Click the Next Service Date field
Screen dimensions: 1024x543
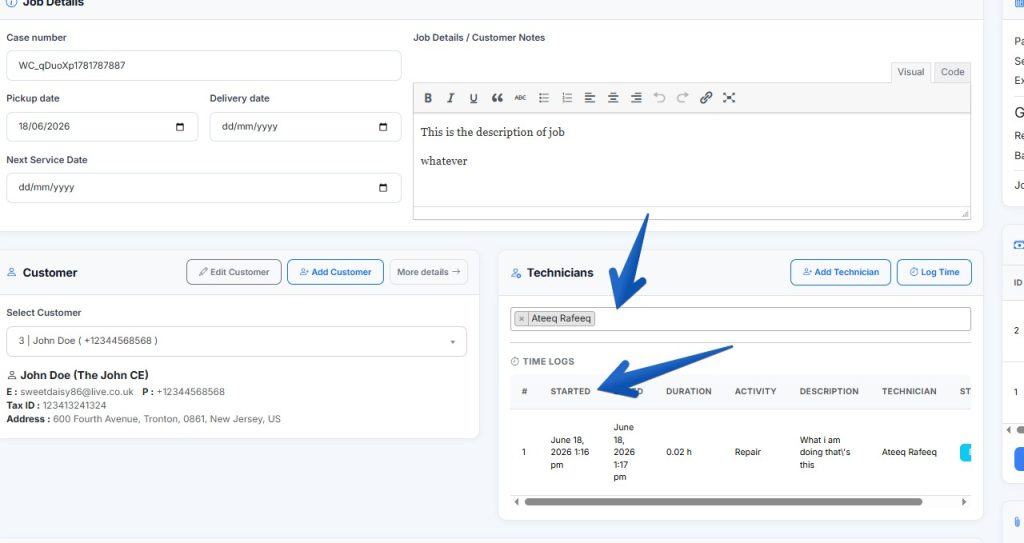coord(204,188)
